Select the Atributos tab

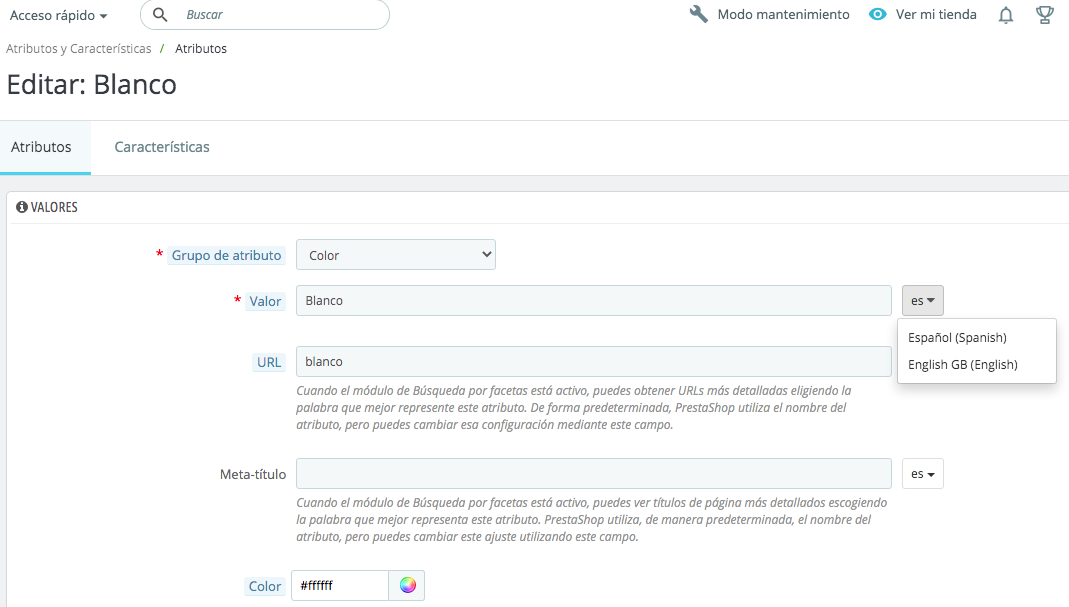41,147
